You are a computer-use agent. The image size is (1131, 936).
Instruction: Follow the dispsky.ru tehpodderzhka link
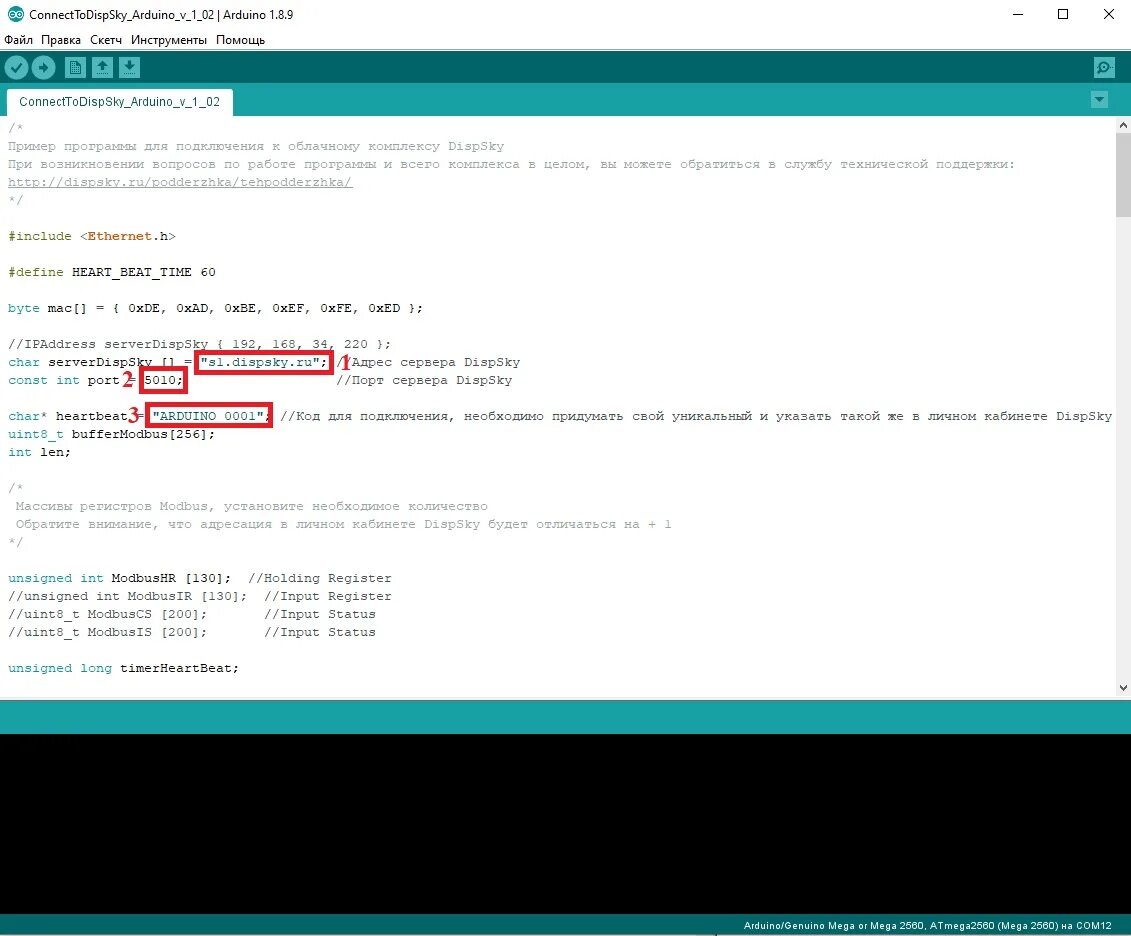[x=180, y=182]
